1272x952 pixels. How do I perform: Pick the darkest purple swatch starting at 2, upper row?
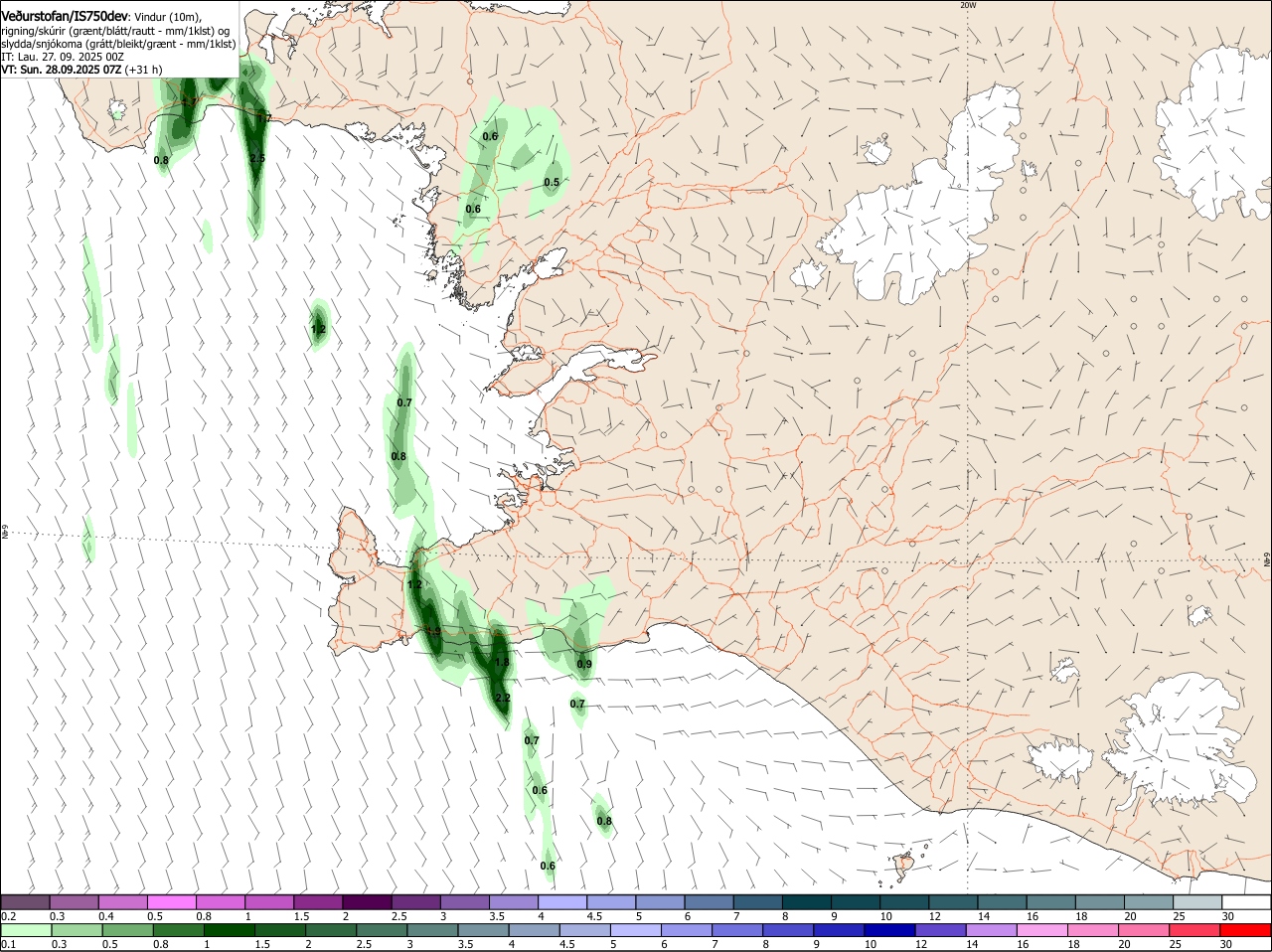click(x=367, y=901)
